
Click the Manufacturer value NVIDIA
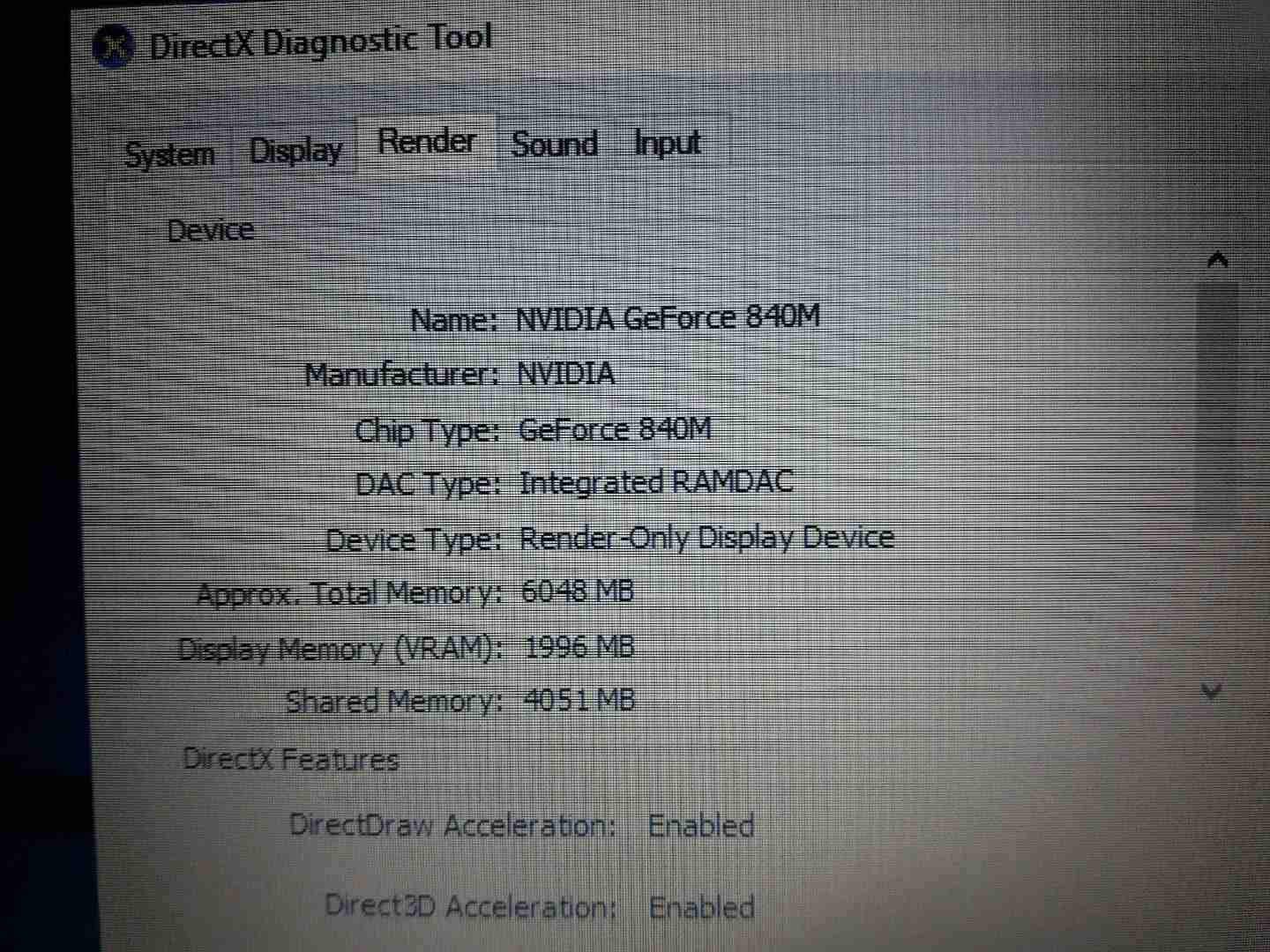point(565,373)
